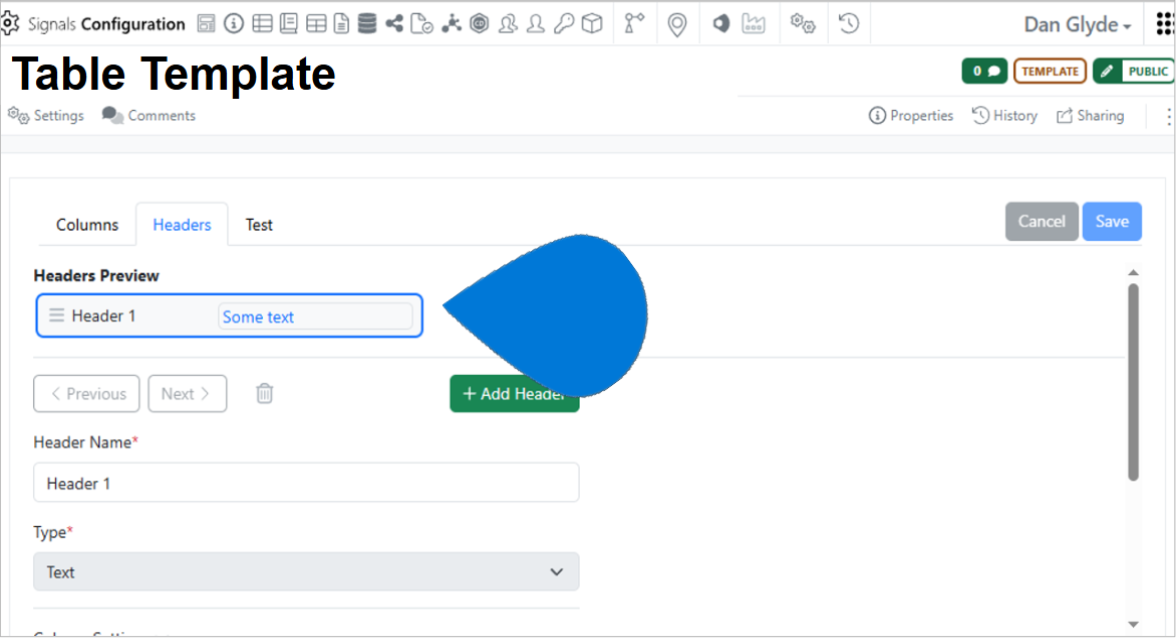The image size is (1176, 638).
Task: Open the history clock icon in toolbar
Action: point(848,23)
